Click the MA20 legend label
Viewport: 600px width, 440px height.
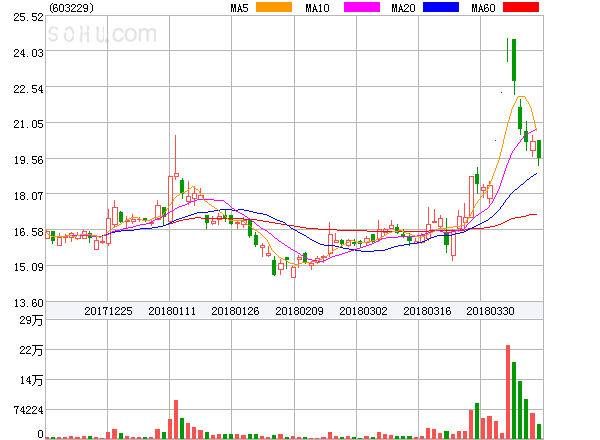coord(403,8)
